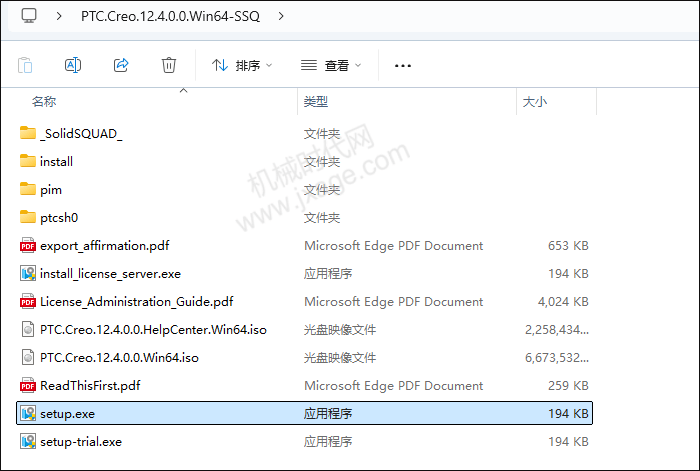Screen dimensions: 700x471
Task: Select the _SolidSQUAD_ folder name
Action: click(81, 133)
